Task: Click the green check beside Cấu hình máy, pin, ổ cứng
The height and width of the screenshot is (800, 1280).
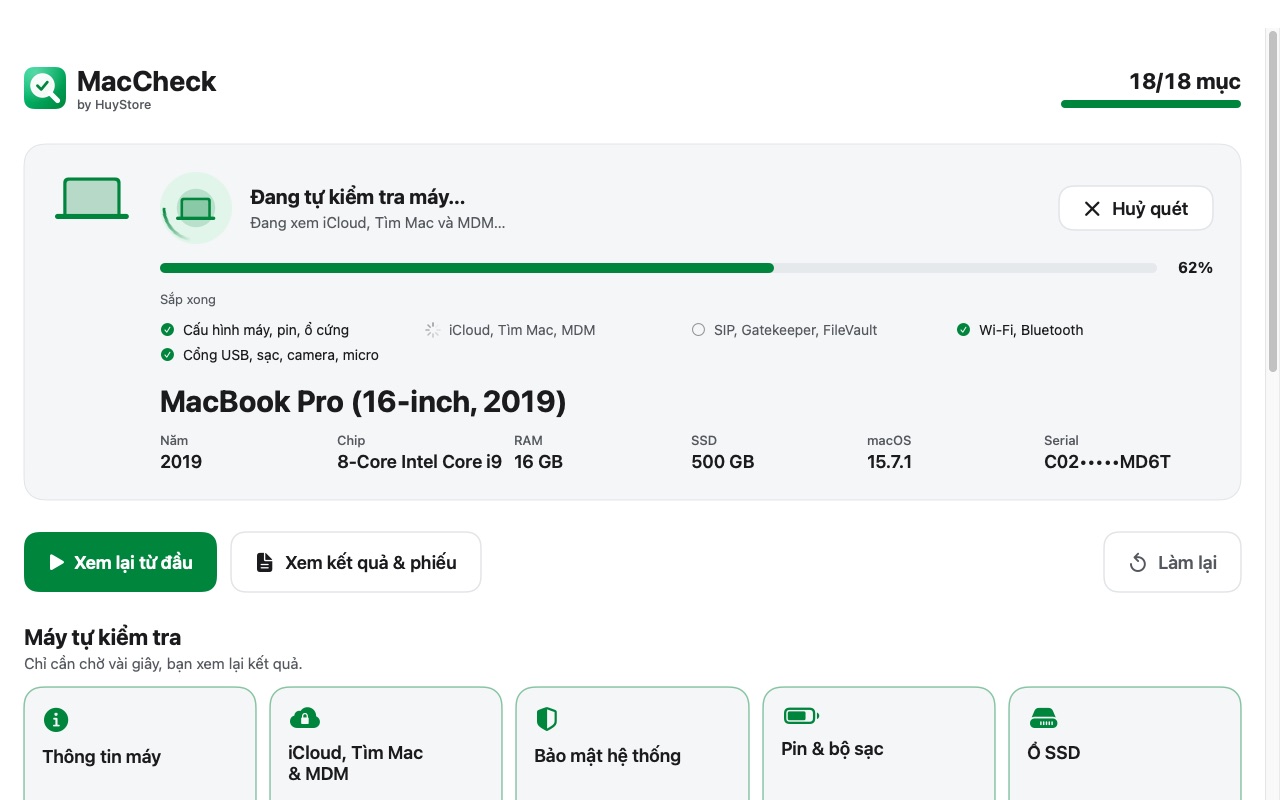Action: [x=167, y=330]
